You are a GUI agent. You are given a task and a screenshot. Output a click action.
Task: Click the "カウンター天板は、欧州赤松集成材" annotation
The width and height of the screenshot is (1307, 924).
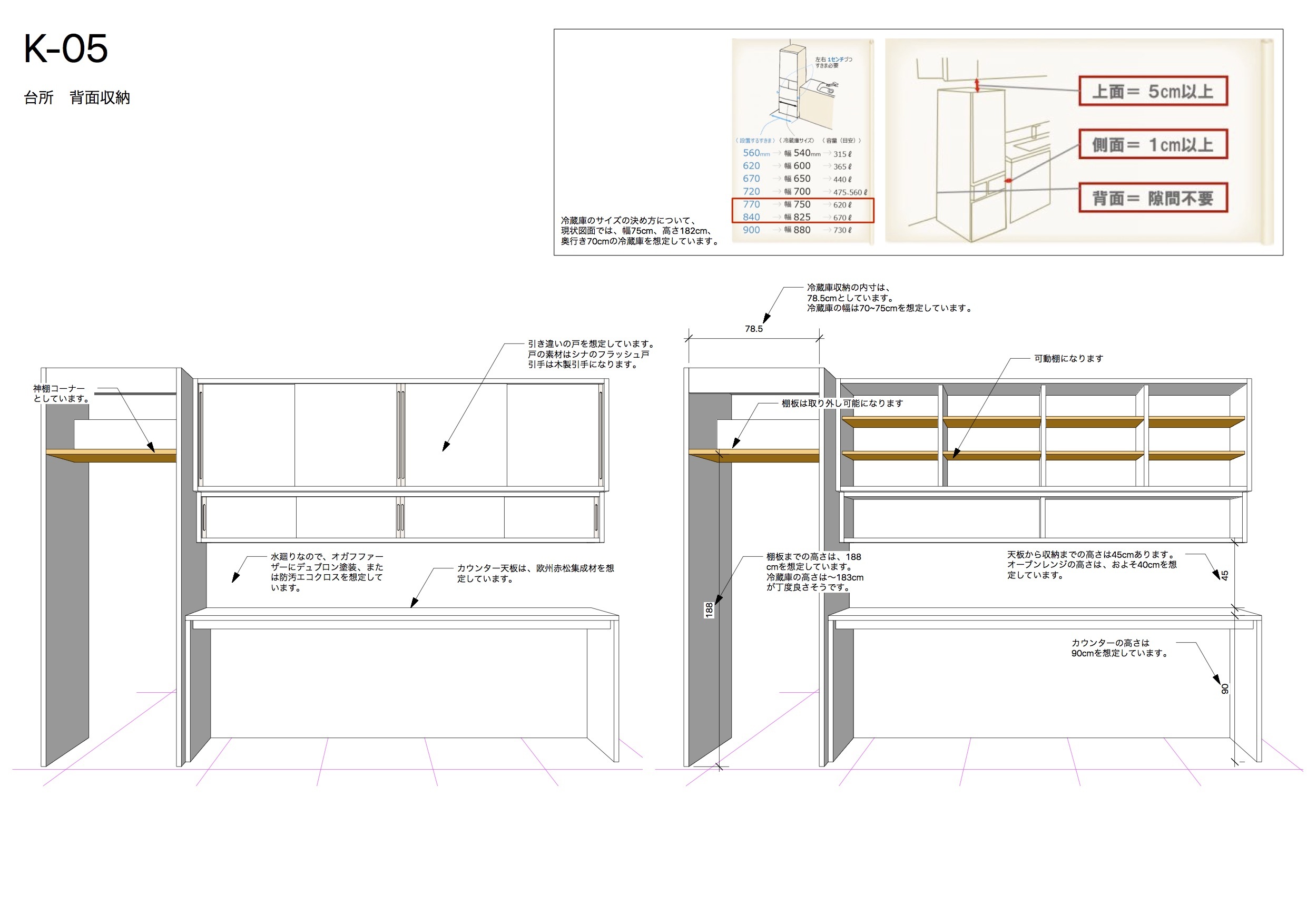[x=536, y=573]
